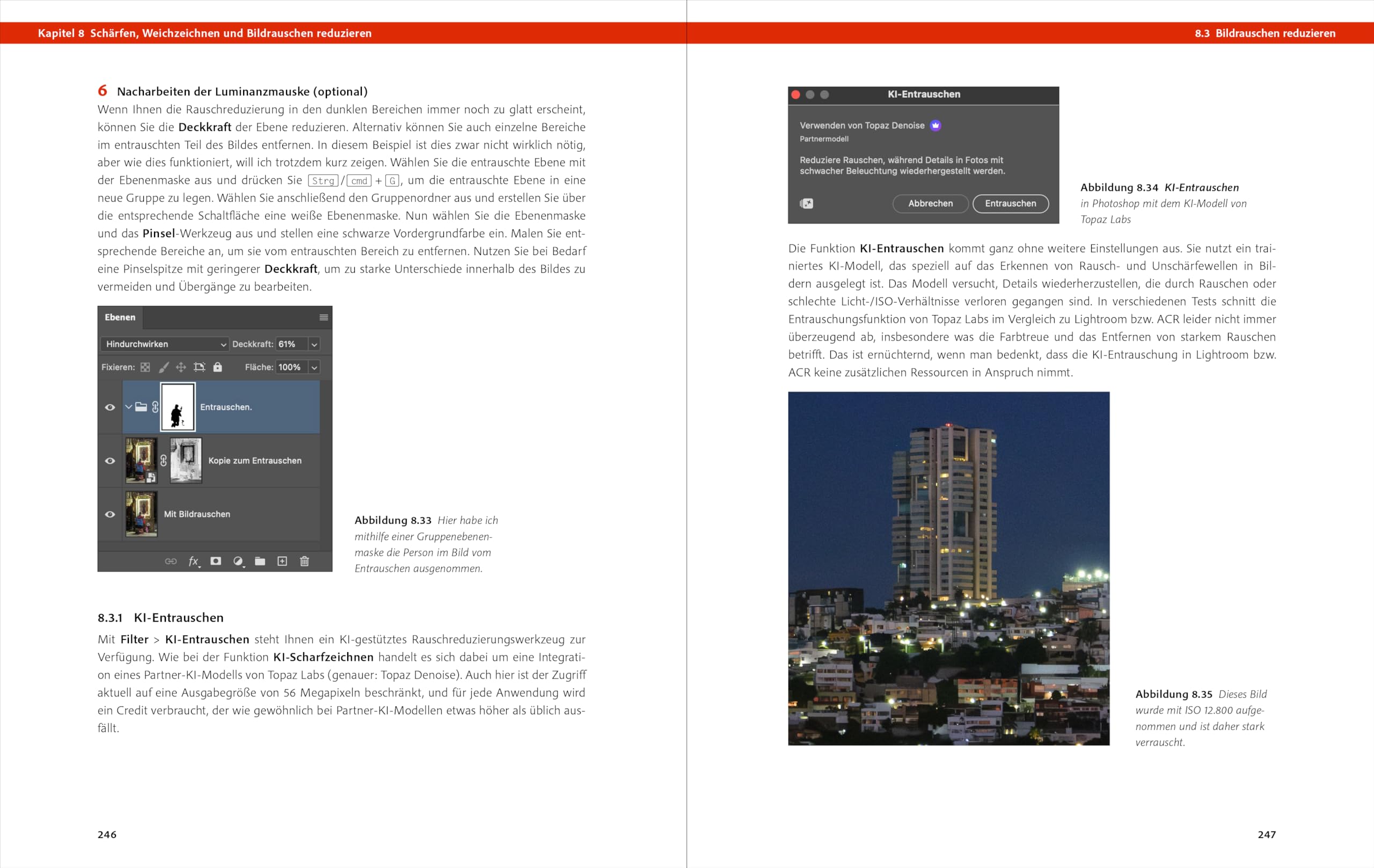Click the Fläche 100% field
Image resolution: width=1374 pixels, height=868 pixels.
(291, 368)
